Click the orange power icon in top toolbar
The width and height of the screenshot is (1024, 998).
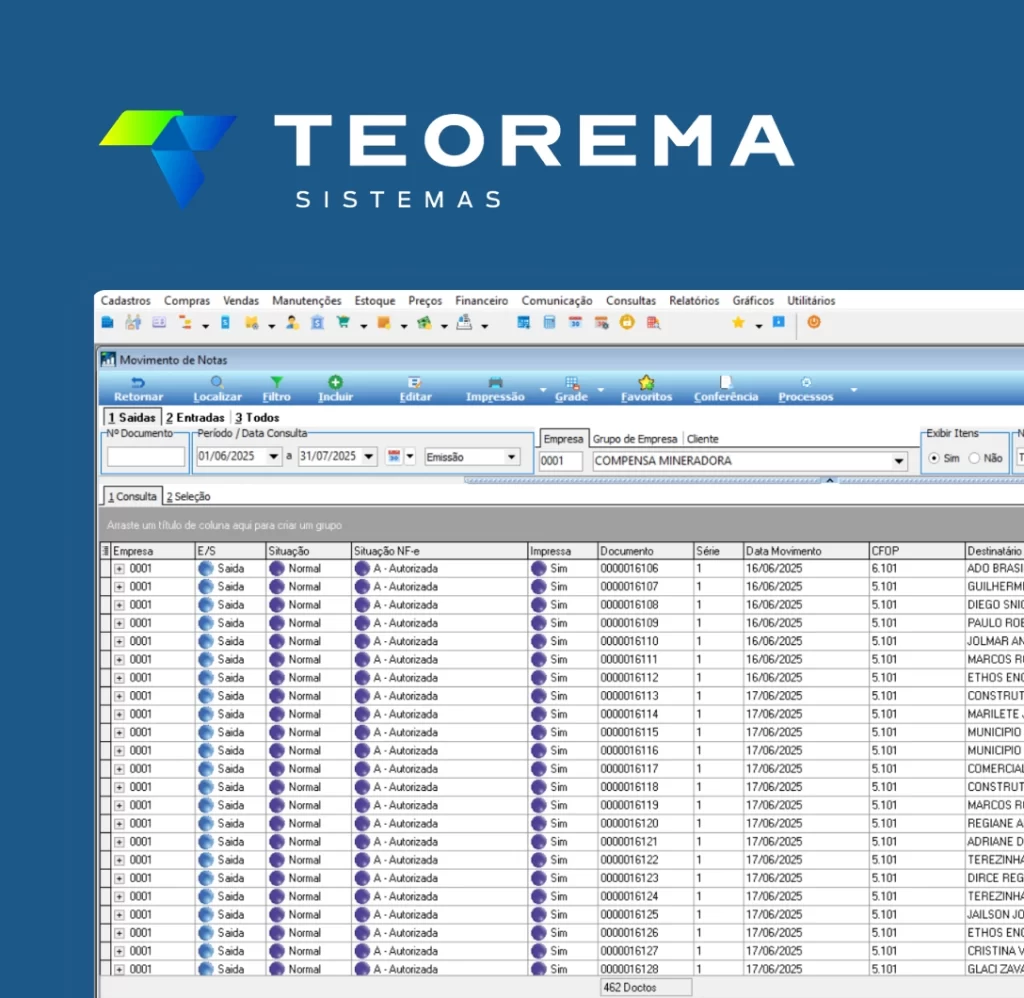pyautogui.click(x=813, y=323)
